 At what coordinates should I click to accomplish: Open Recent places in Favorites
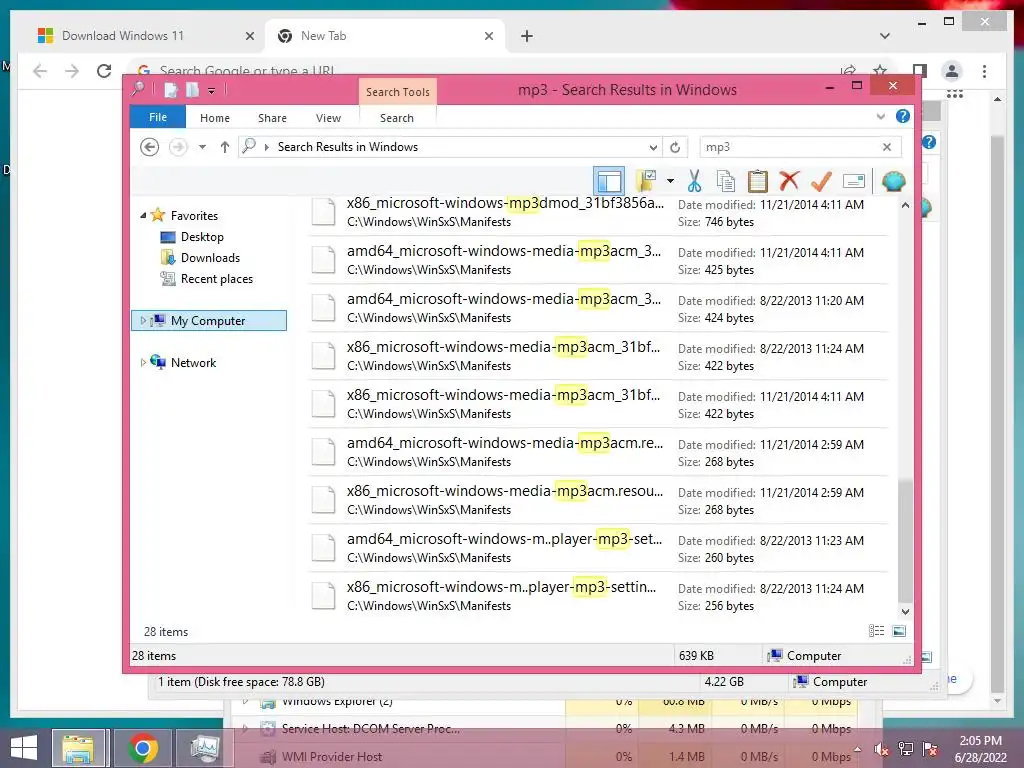(217, 279)
